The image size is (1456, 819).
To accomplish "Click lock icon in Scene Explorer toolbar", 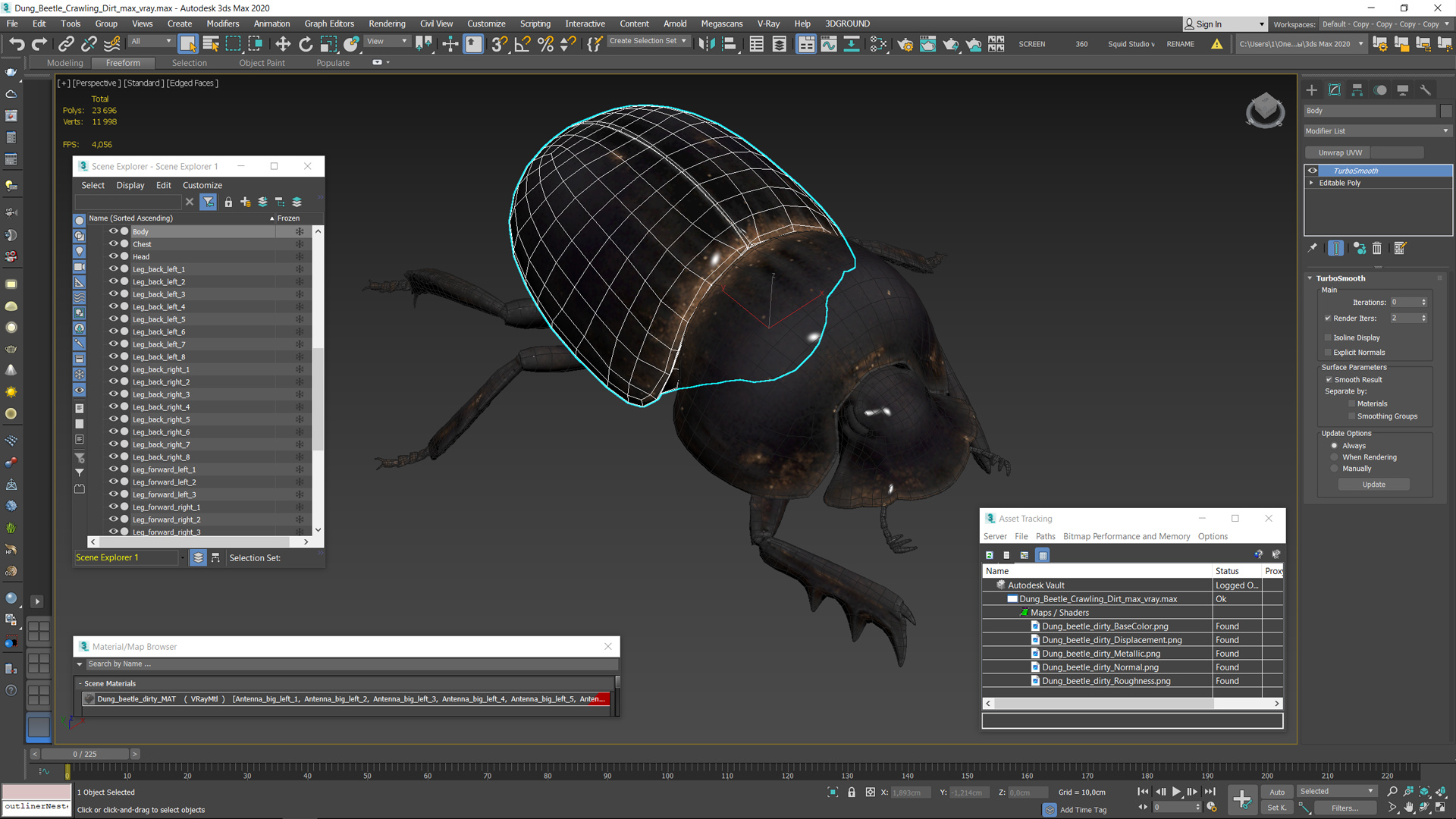I will click(228, 202).
